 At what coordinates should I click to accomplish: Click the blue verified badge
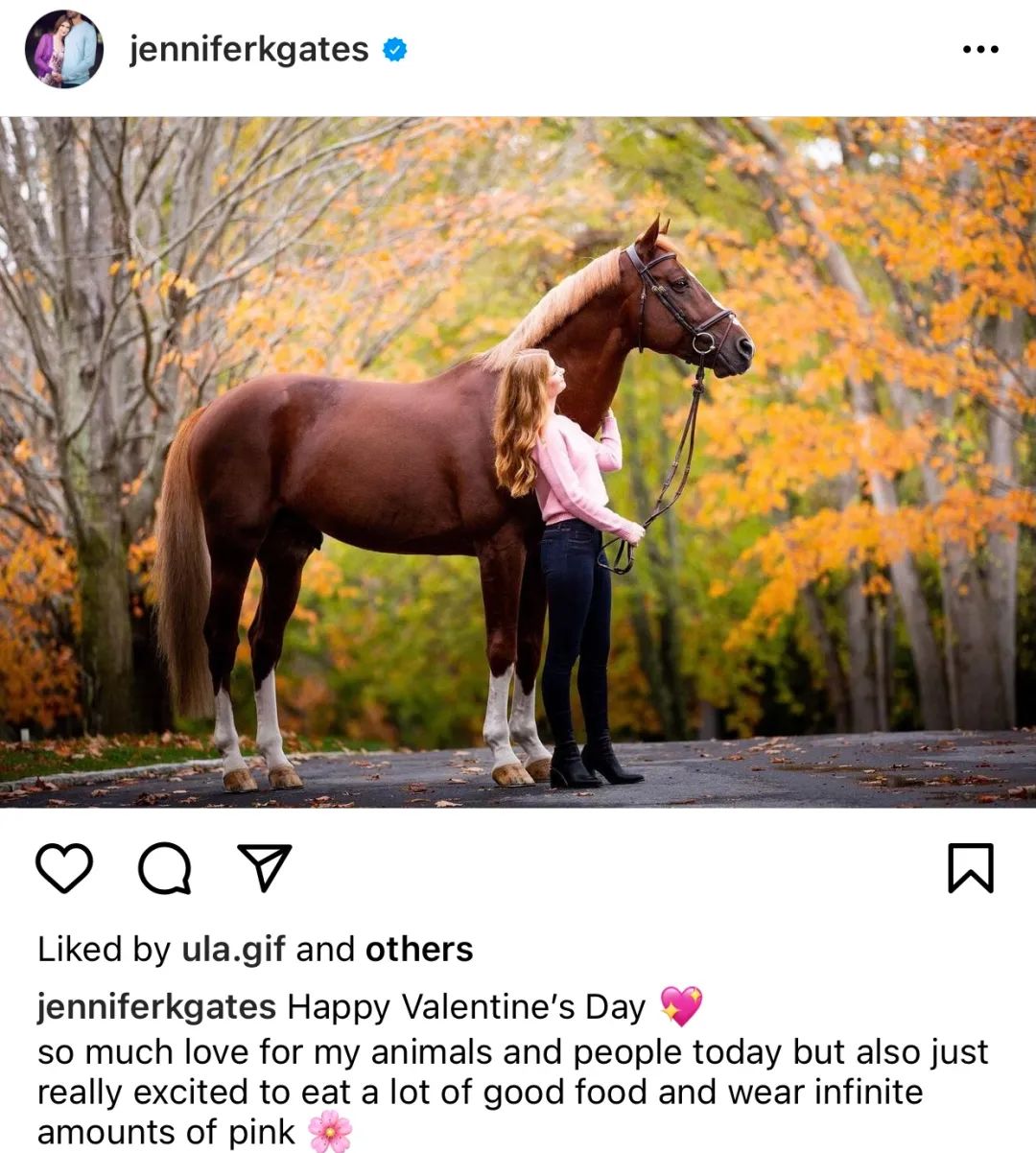395,49
